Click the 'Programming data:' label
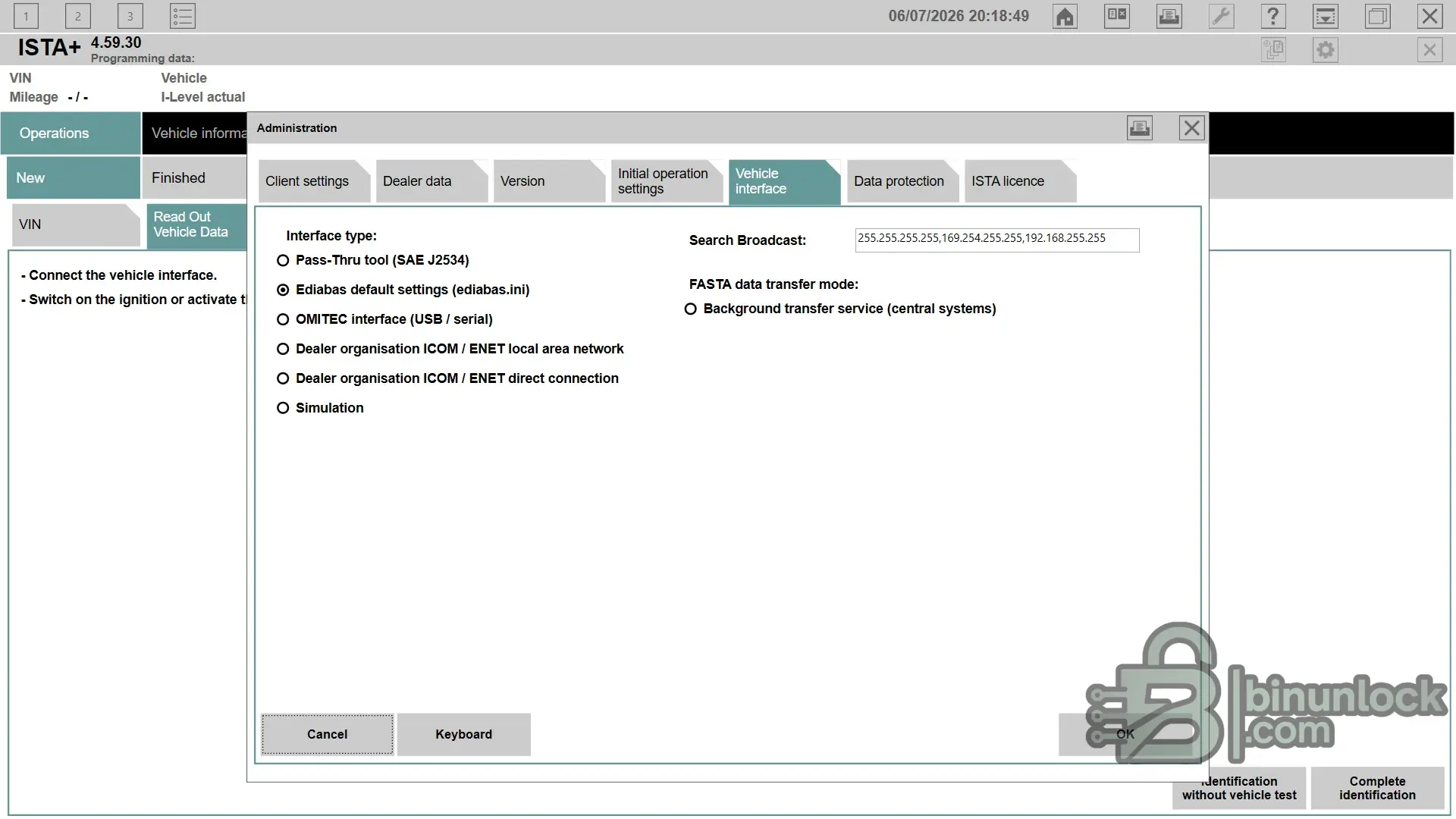The height and width of the screenshot is (819, 1456). [143, 58]
